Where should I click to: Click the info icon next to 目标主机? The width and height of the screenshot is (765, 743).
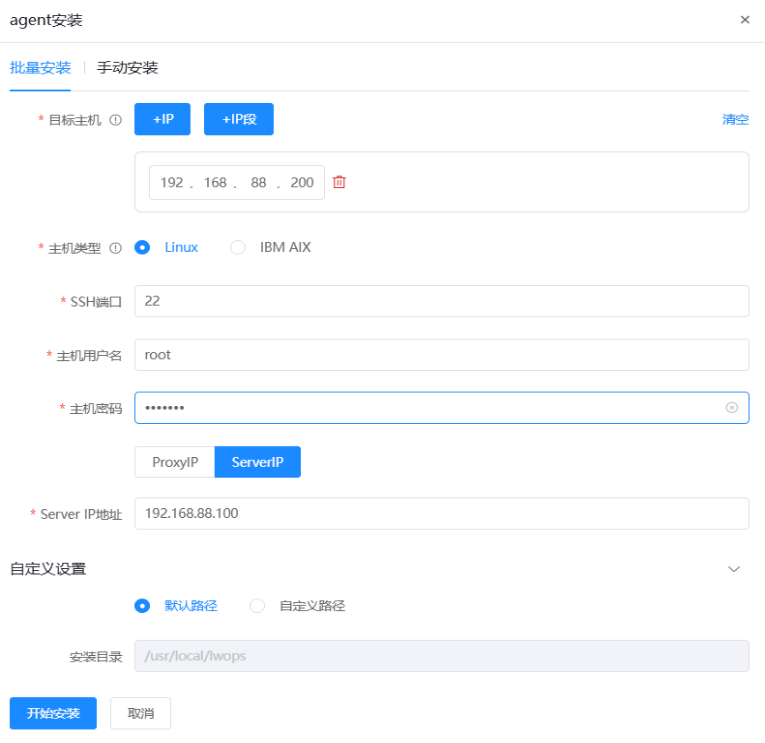point(116,120)
